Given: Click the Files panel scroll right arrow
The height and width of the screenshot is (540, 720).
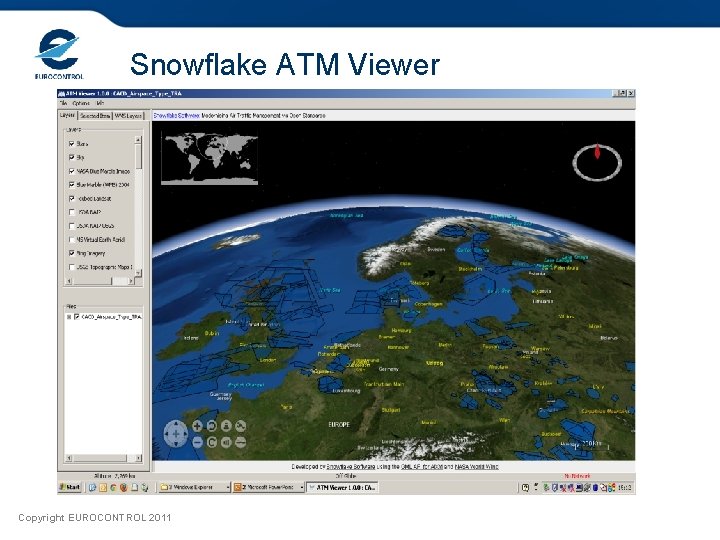Looking at the screenshot, I should [138, 458].
